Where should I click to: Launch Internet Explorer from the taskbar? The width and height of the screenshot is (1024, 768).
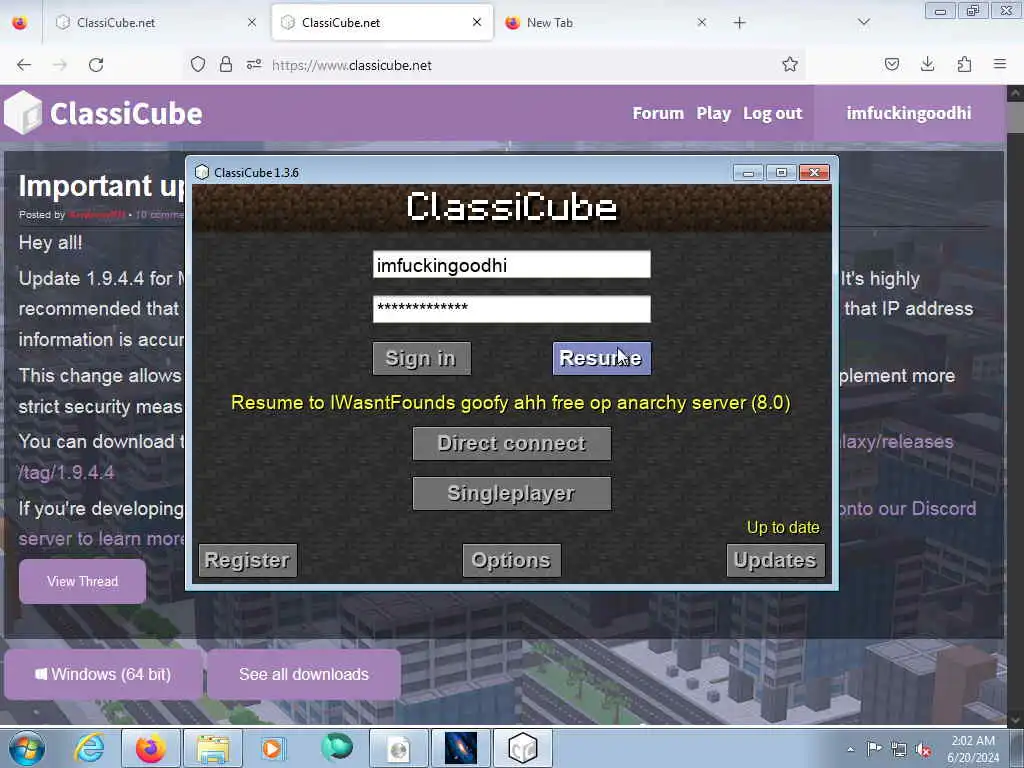pyautogui.click(x=89, y=748)
